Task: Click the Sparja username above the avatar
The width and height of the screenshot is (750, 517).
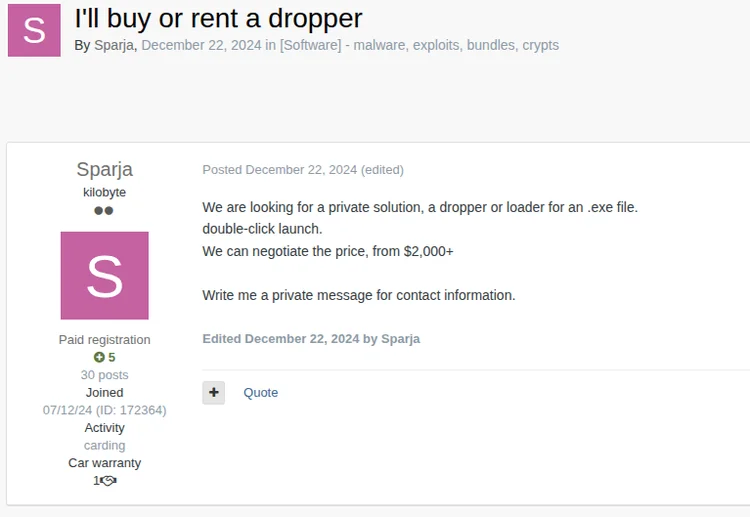Action: [x=104, y=169]
